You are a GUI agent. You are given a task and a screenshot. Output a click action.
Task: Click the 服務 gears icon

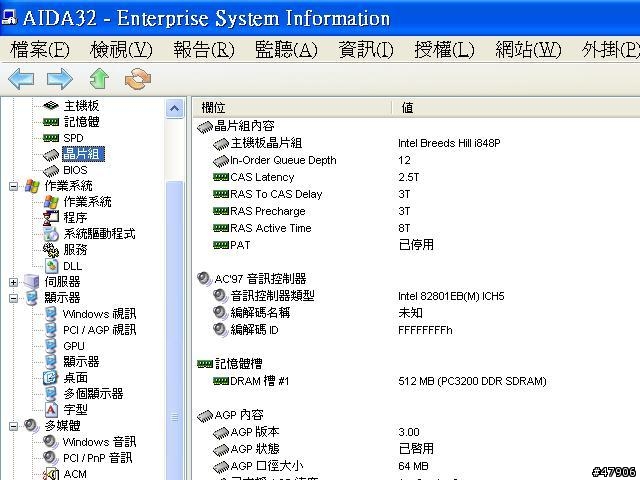pyautogui.click(x=51, y=250)
